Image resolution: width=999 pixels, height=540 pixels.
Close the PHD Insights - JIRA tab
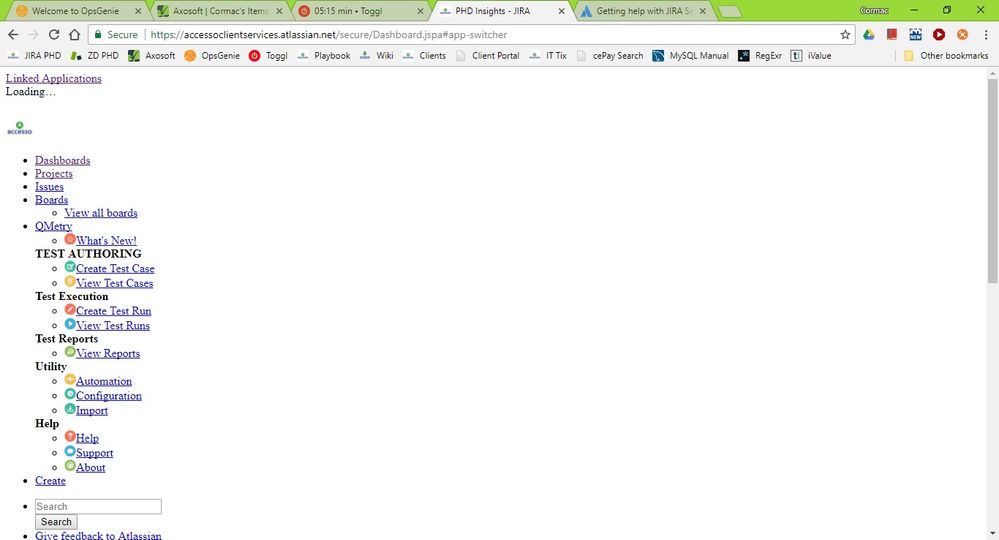click(561, 11)
